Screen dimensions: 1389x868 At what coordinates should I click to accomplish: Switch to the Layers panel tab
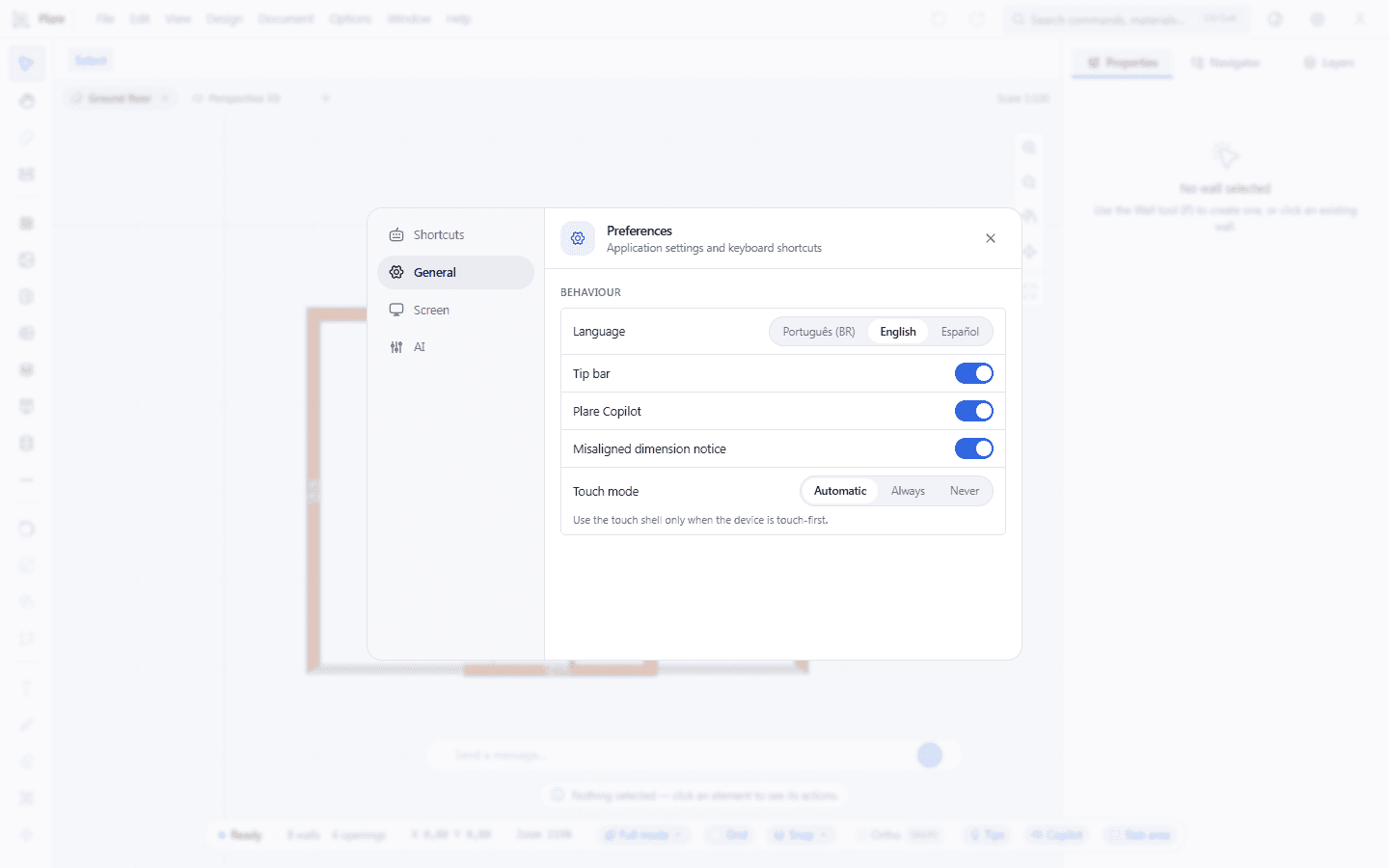(x=1329, y=63)
